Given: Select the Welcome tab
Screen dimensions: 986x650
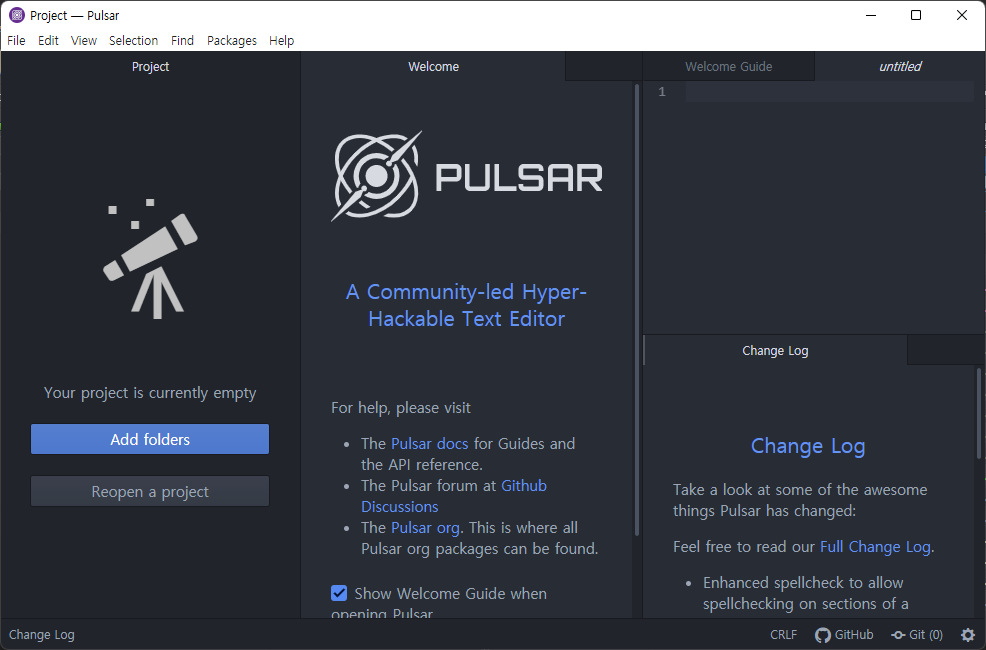Looking at the screenshot, I should coord(433,67).
